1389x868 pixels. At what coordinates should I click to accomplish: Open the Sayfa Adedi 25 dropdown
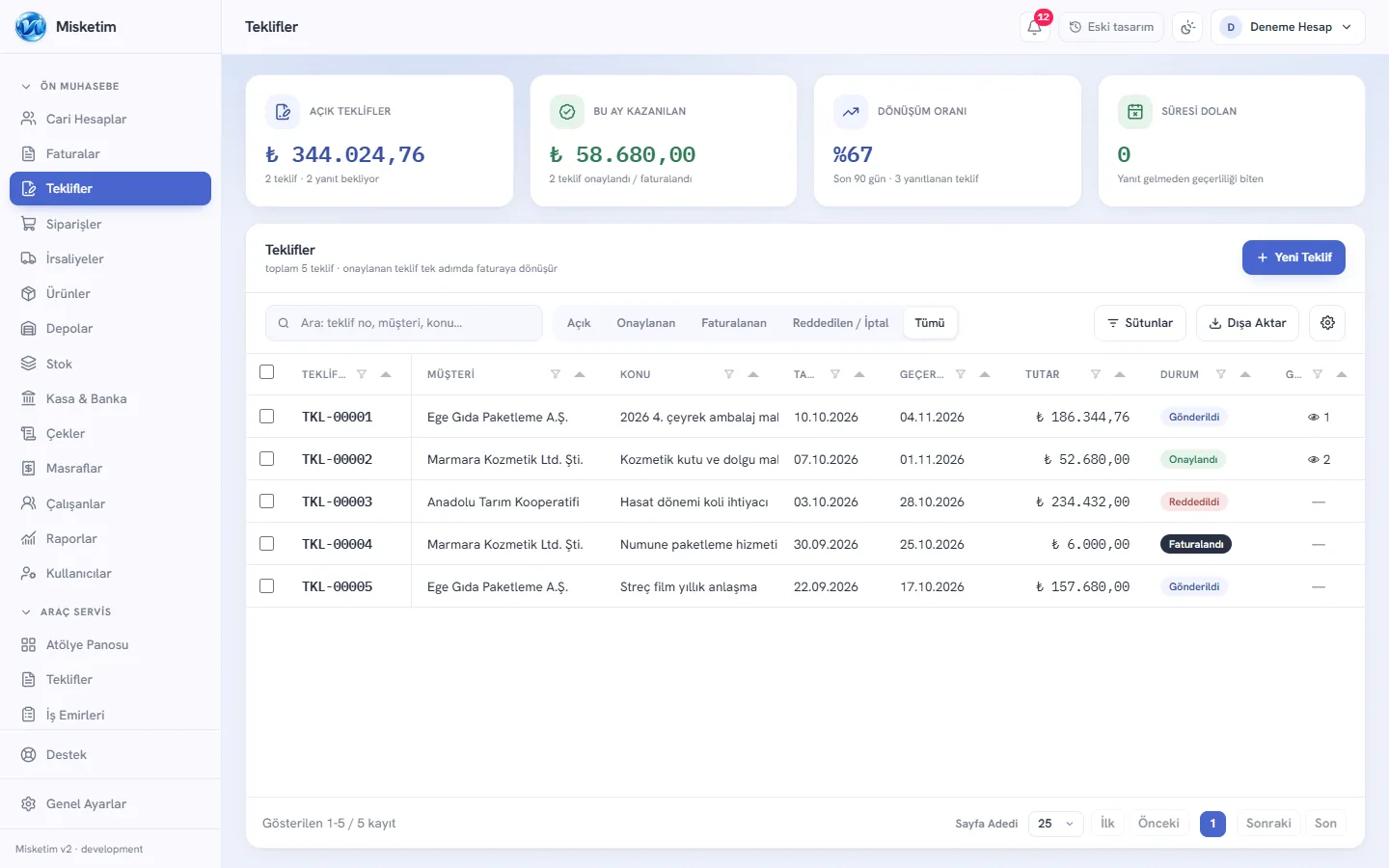[1056, 824]
